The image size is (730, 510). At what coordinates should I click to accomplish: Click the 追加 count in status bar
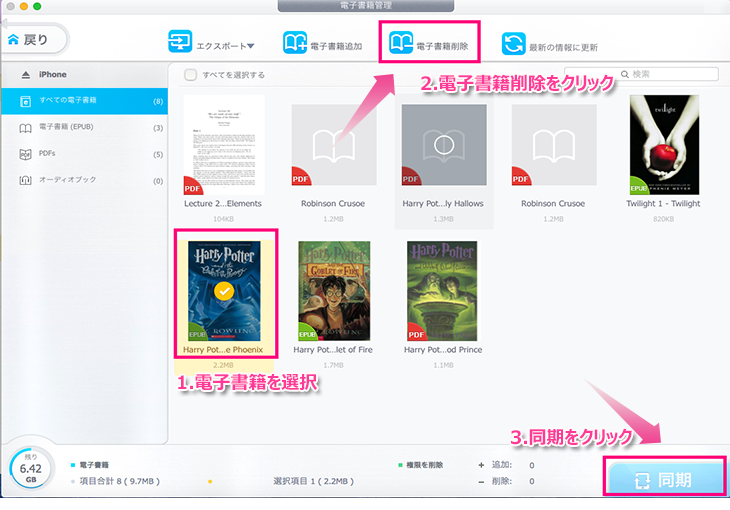tap(532, 465)
